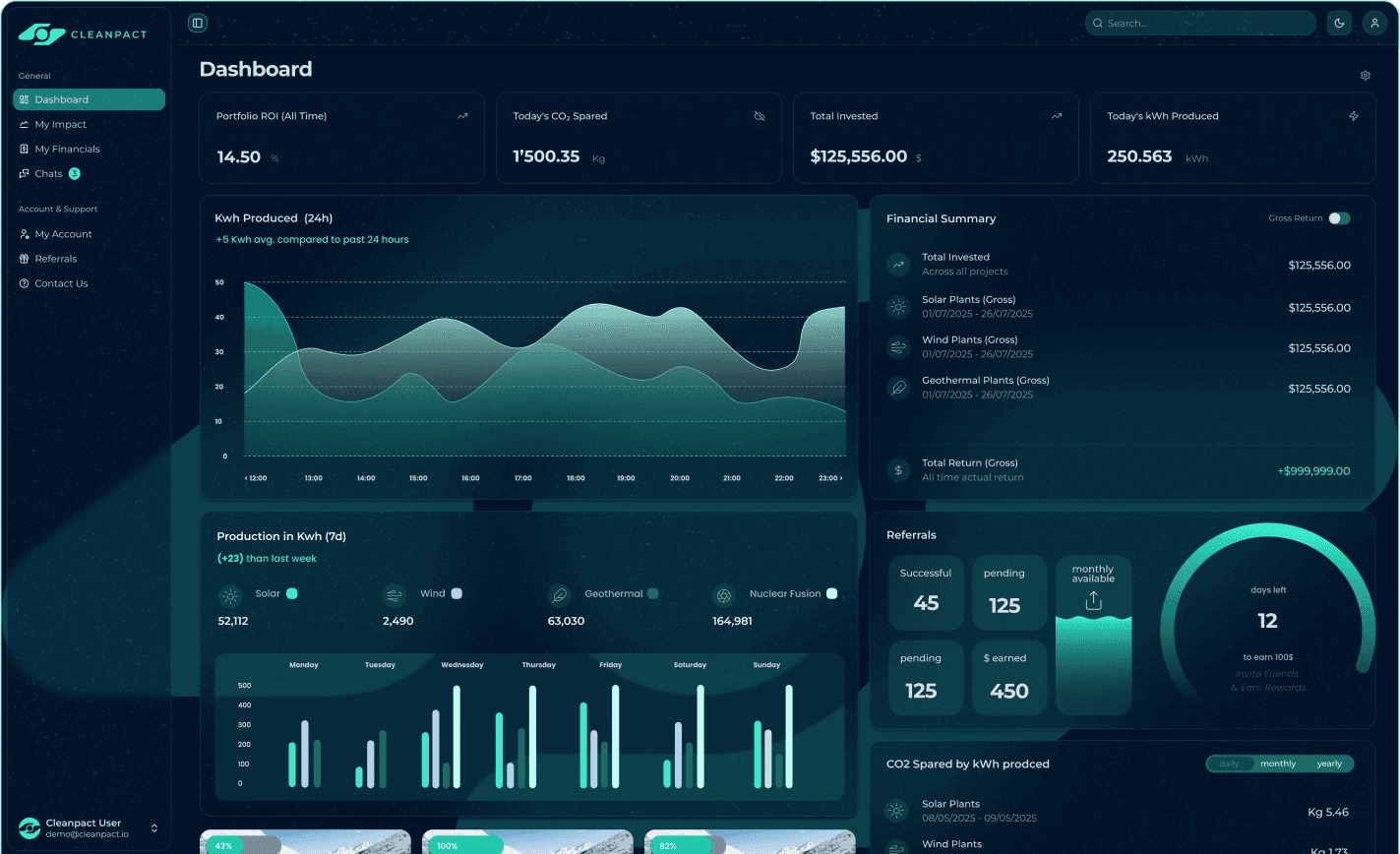The image size is (1400, 854).
Task: Click trend arrow on Portfolio ROI card
Action: click(462, 116)
